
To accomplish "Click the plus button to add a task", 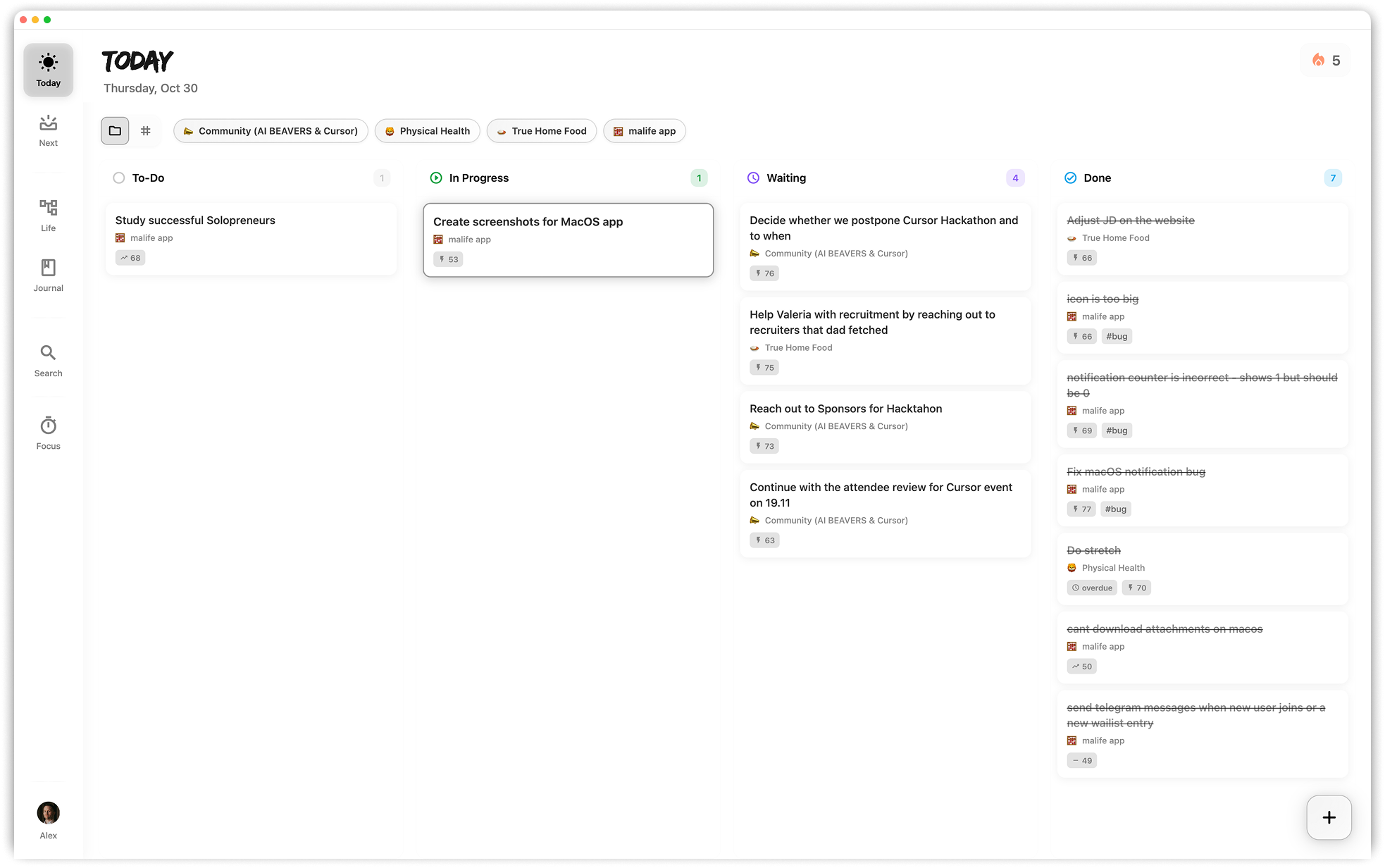I will click(x=1329, y=817).
